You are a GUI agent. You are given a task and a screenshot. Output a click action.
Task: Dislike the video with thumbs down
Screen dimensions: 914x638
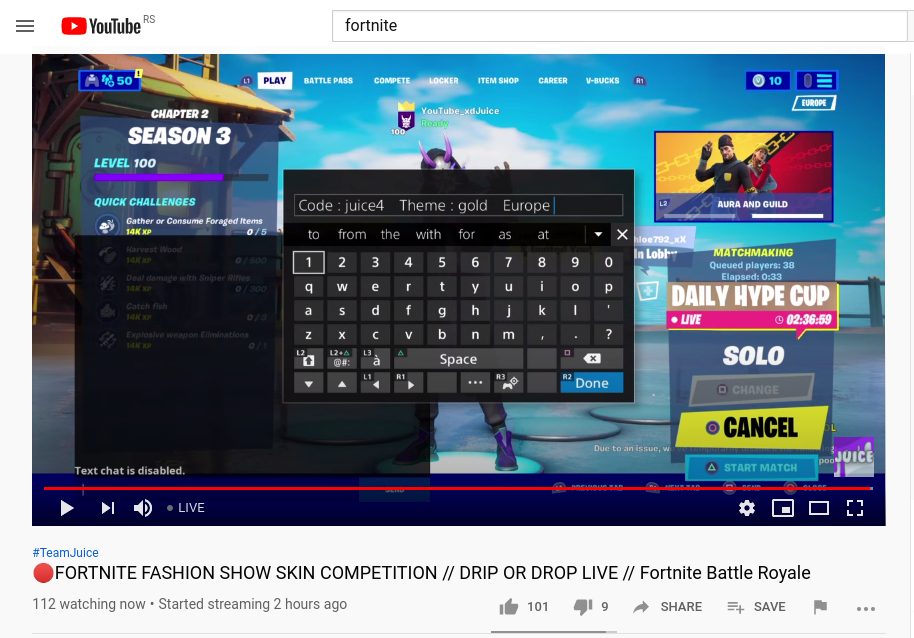pos(583,607)
